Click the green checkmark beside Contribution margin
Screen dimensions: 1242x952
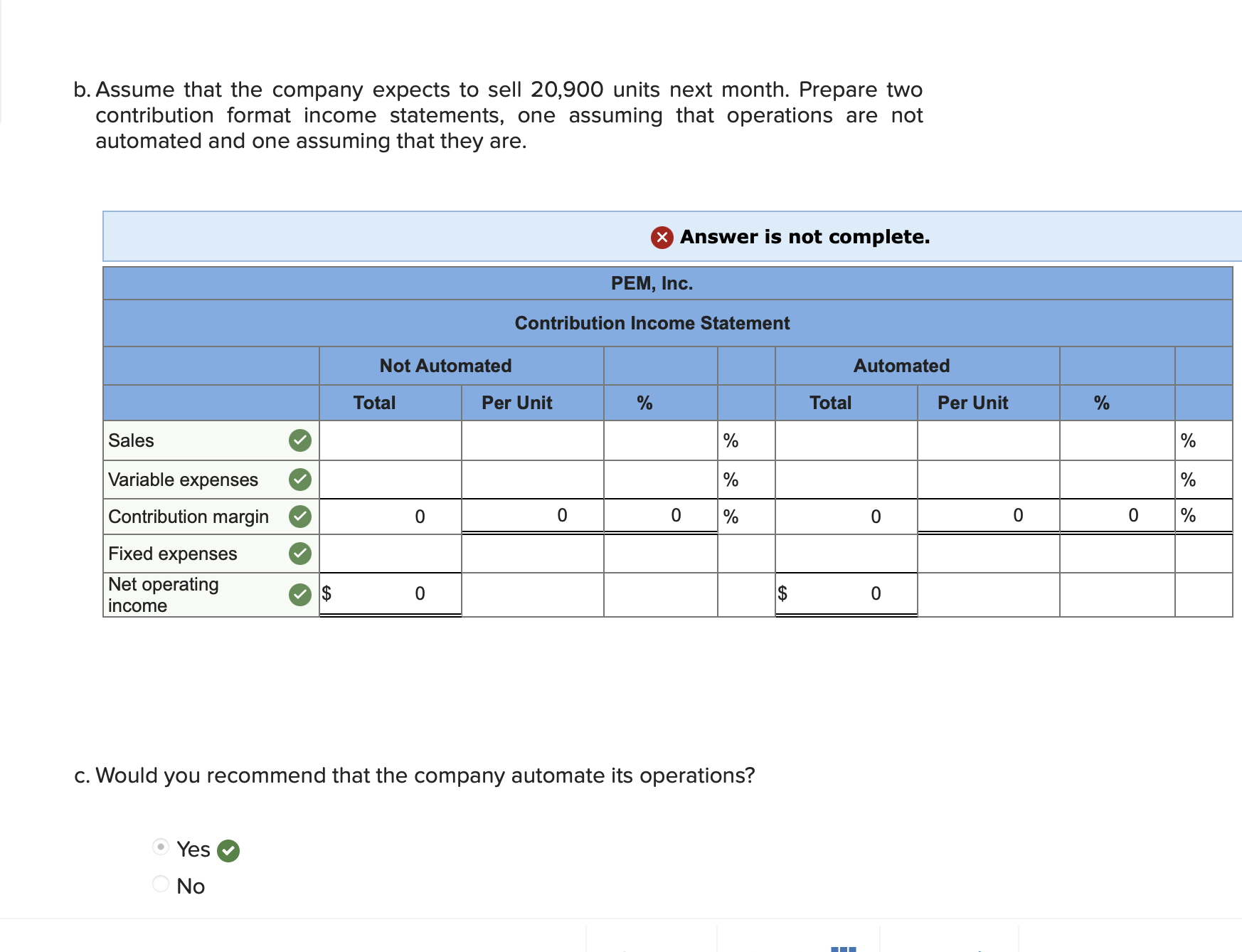pos(300,517)
